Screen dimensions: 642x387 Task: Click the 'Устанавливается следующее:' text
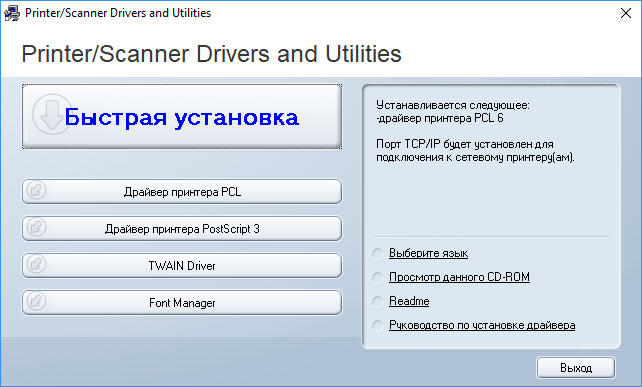click(x=453, y=105)
